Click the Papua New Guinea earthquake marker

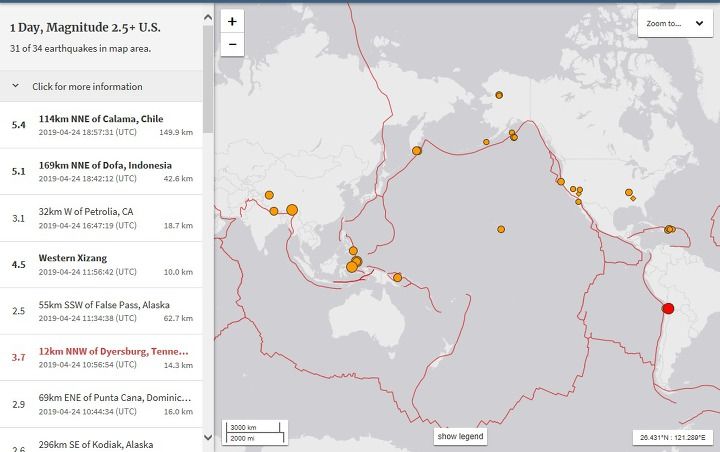coord(398,277)
